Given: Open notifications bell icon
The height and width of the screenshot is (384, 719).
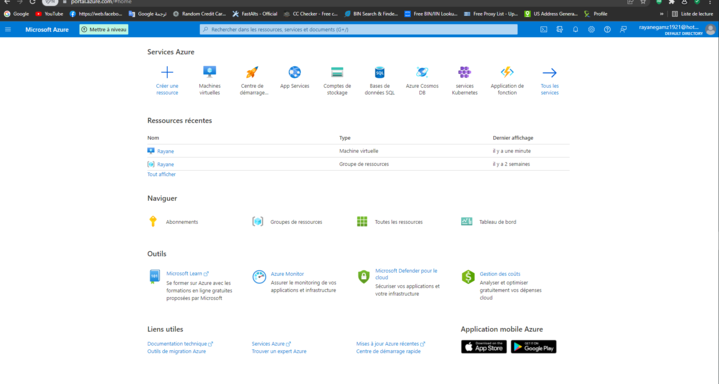Looking at the screenshot, I should tap(575, 29).
